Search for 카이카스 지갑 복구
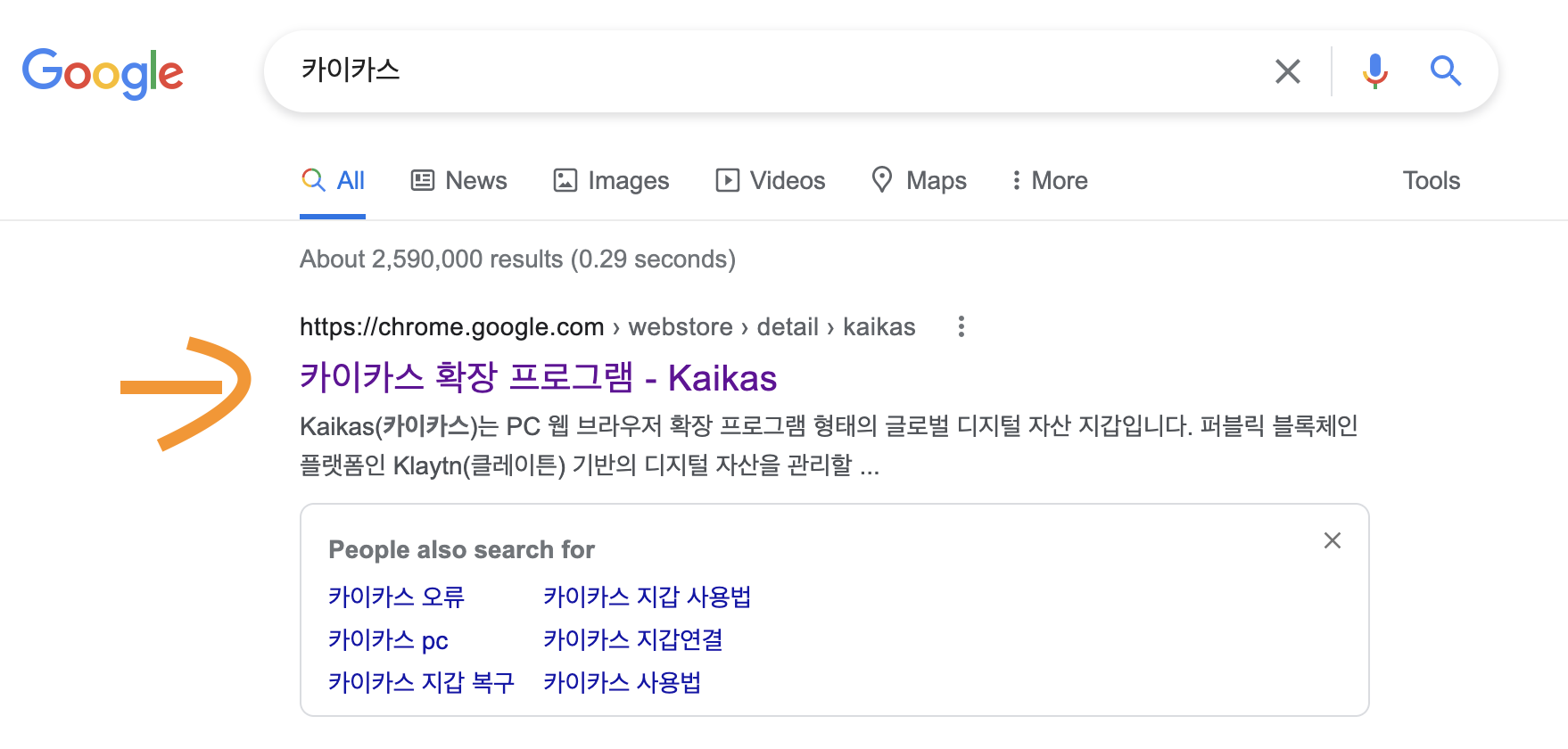Screen dimensions: 1568x749 point(421,682)
